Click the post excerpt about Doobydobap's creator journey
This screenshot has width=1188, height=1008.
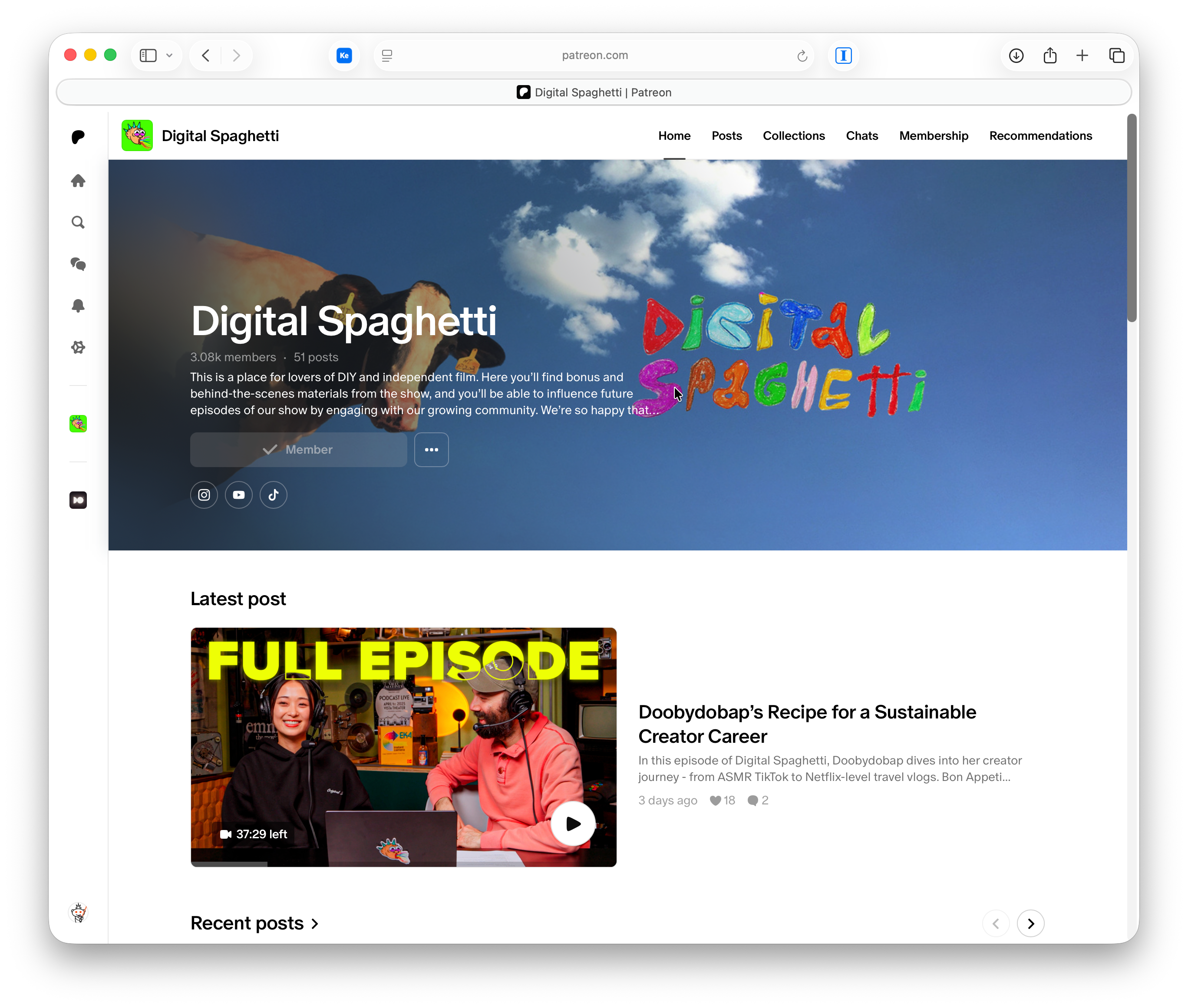(x=830, y=768)
